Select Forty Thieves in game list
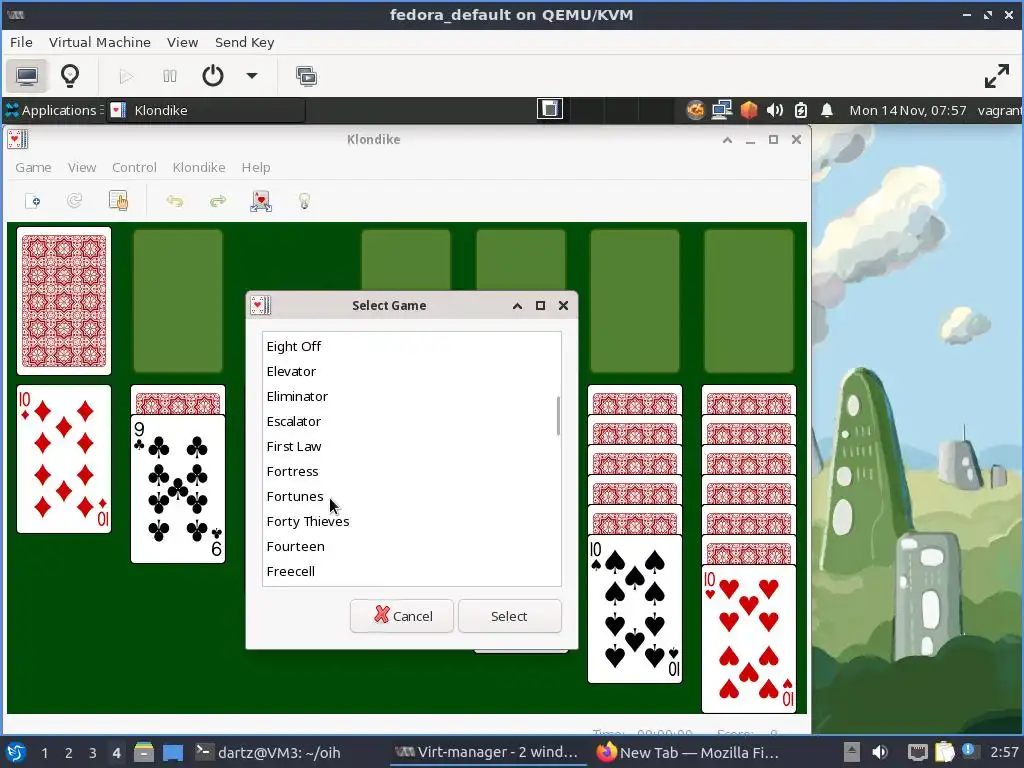1024x768 pixels. 411,521
